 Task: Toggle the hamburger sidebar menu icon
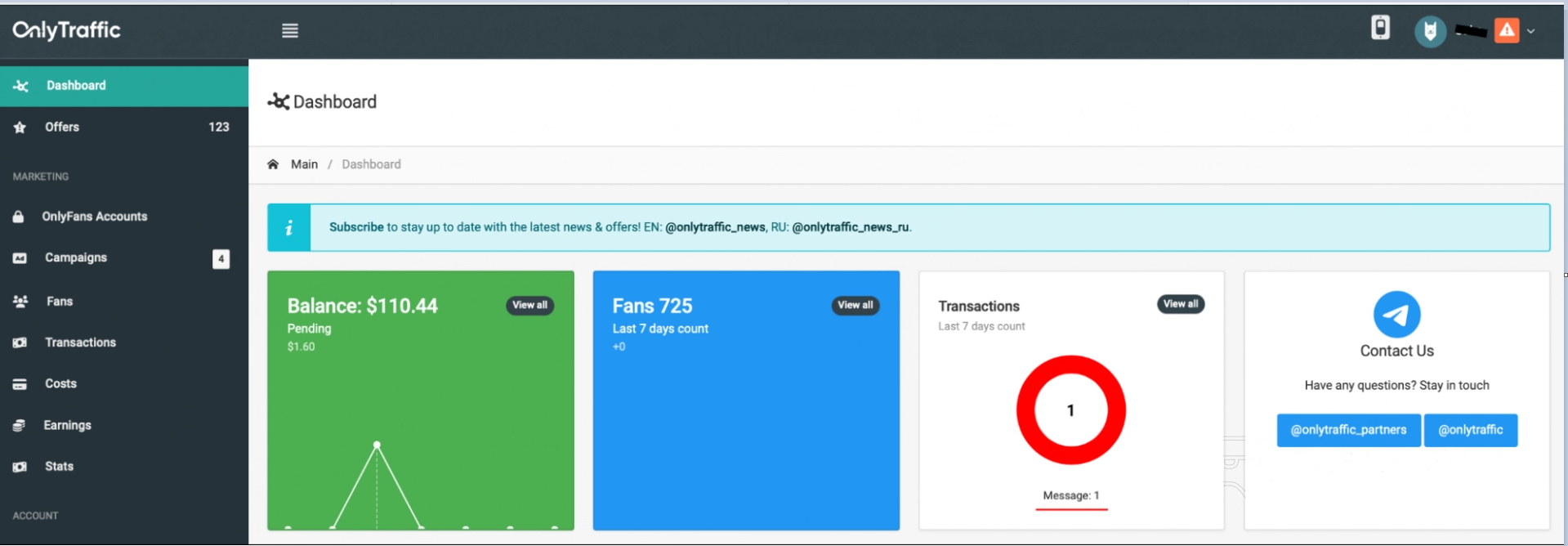pyautogui.click(x=290, y=31)
